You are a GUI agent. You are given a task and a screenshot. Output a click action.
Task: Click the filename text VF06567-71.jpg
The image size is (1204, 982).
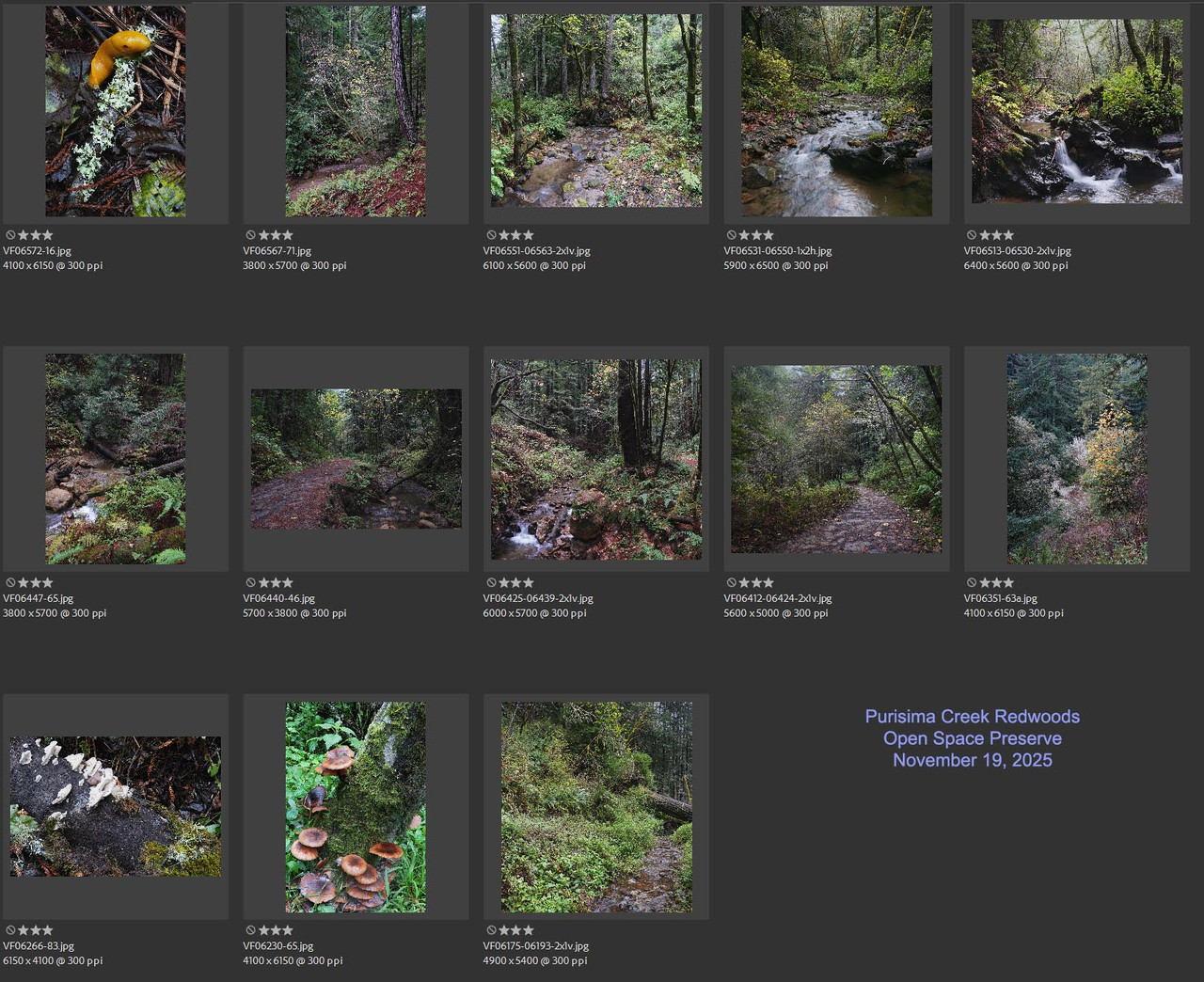click(x=277, y=251)
